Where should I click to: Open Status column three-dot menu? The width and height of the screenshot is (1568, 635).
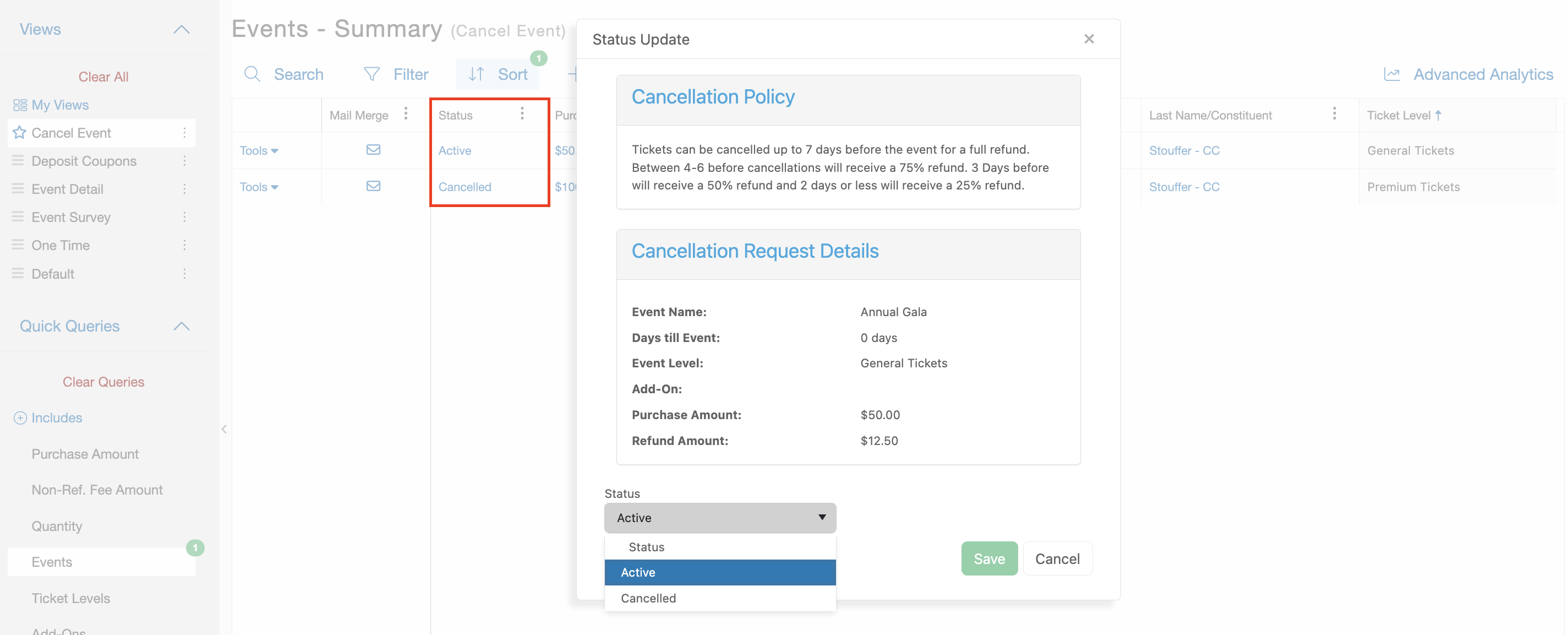click(x=522, y=114)
